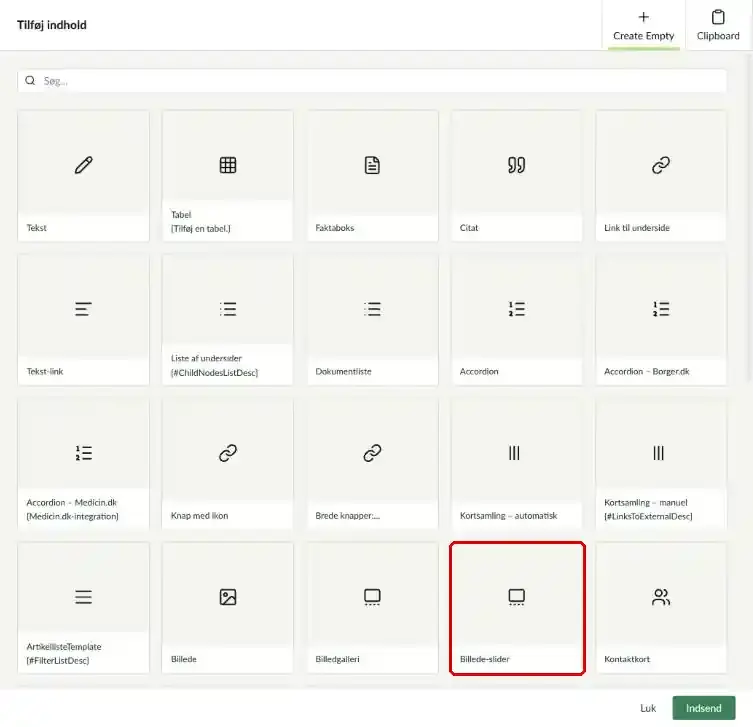Image resolution: width=753 pixels, height=727 pixels.
Task: Click the clipboard icon above Clipboard label
Action: tap(718, 17)
